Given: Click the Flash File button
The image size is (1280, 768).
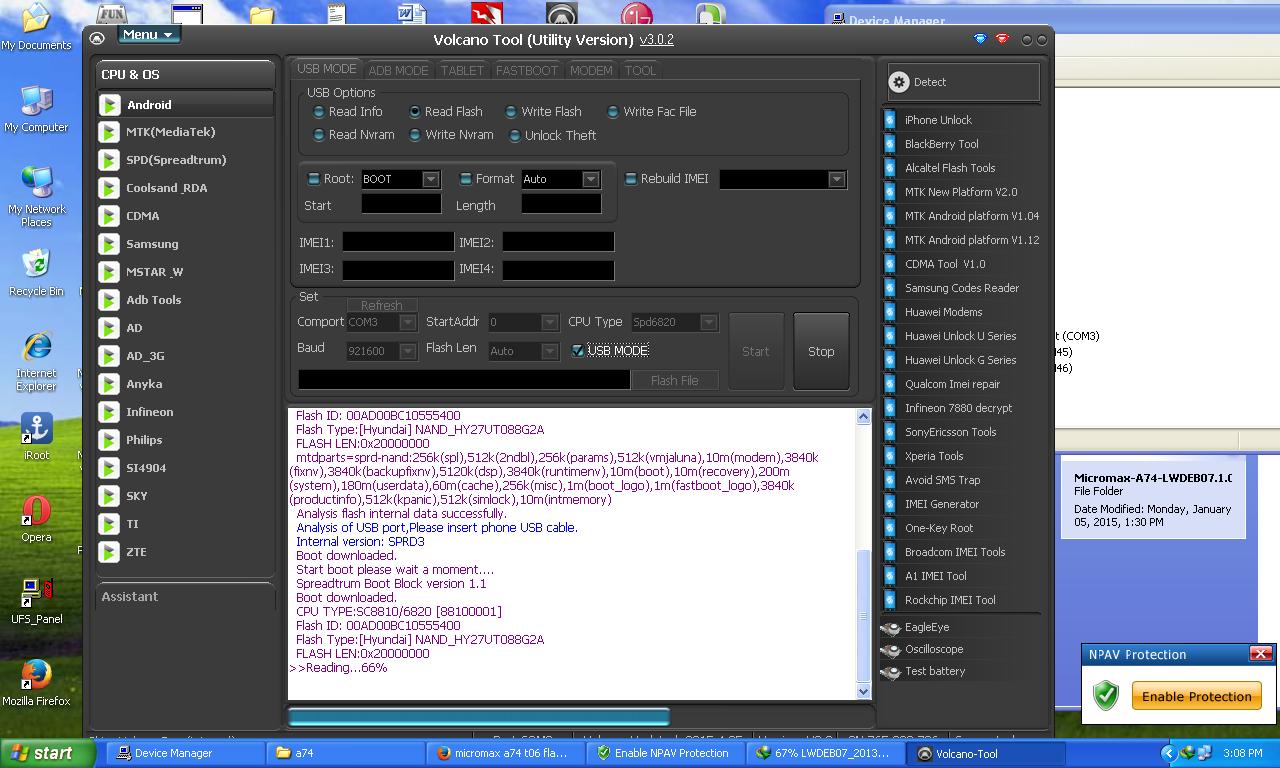Looking at the screenshot, I should 675,380.
